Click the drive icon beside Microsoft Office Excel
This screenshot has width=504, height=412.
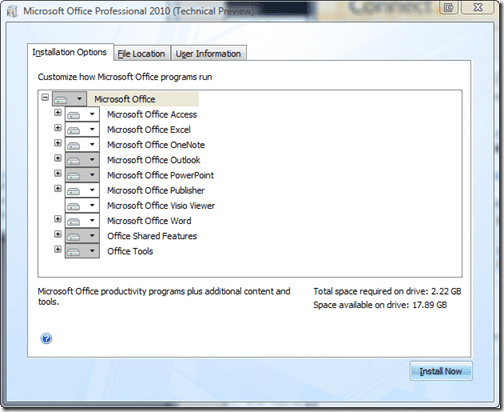pyautogui.click(x=74, y=130)
